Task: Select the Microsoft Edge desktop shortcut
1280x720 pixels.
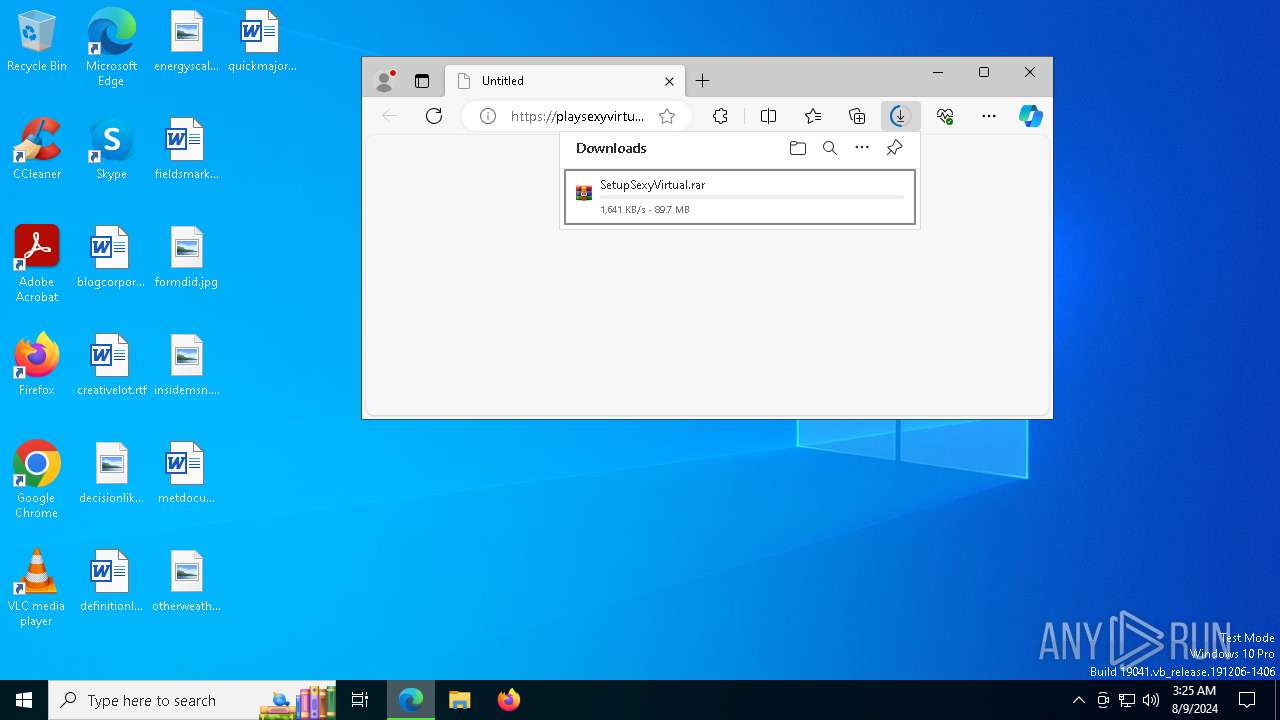Action: (111, 47)
